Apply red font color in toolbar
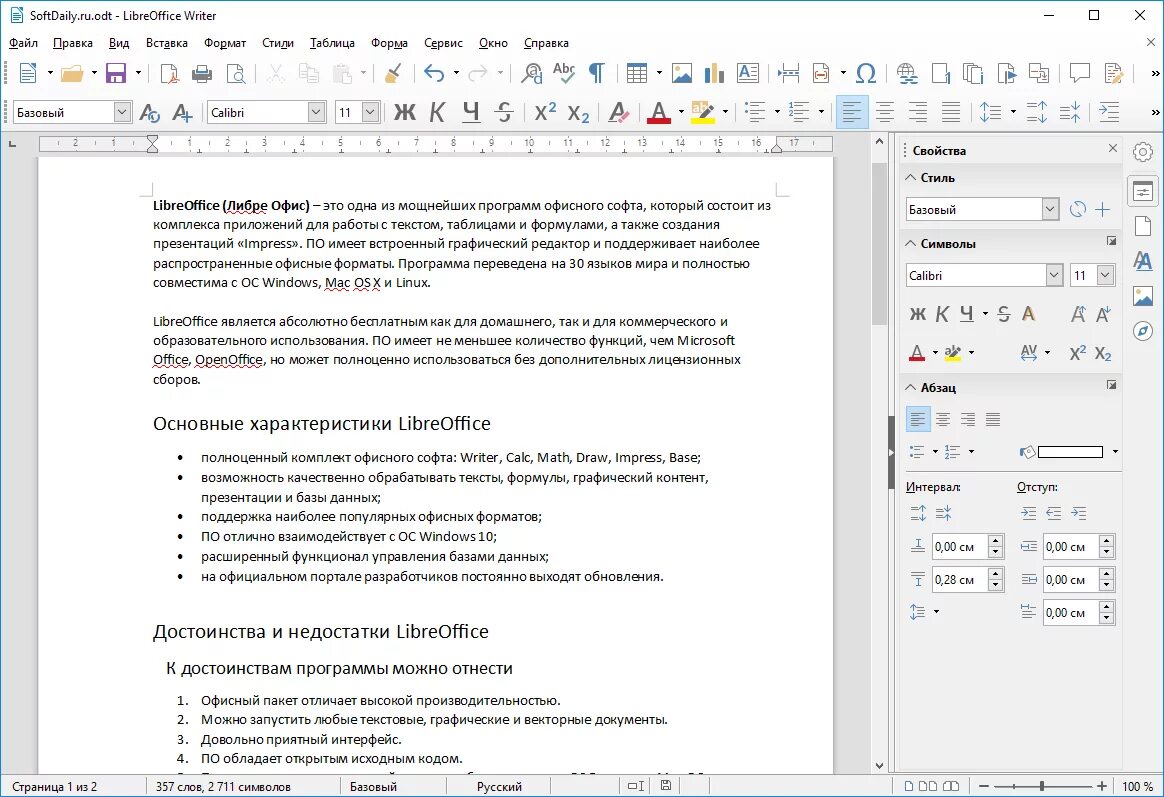This screenshot has width=1164, height=797. pyautogui.click(x=659, y=112)
